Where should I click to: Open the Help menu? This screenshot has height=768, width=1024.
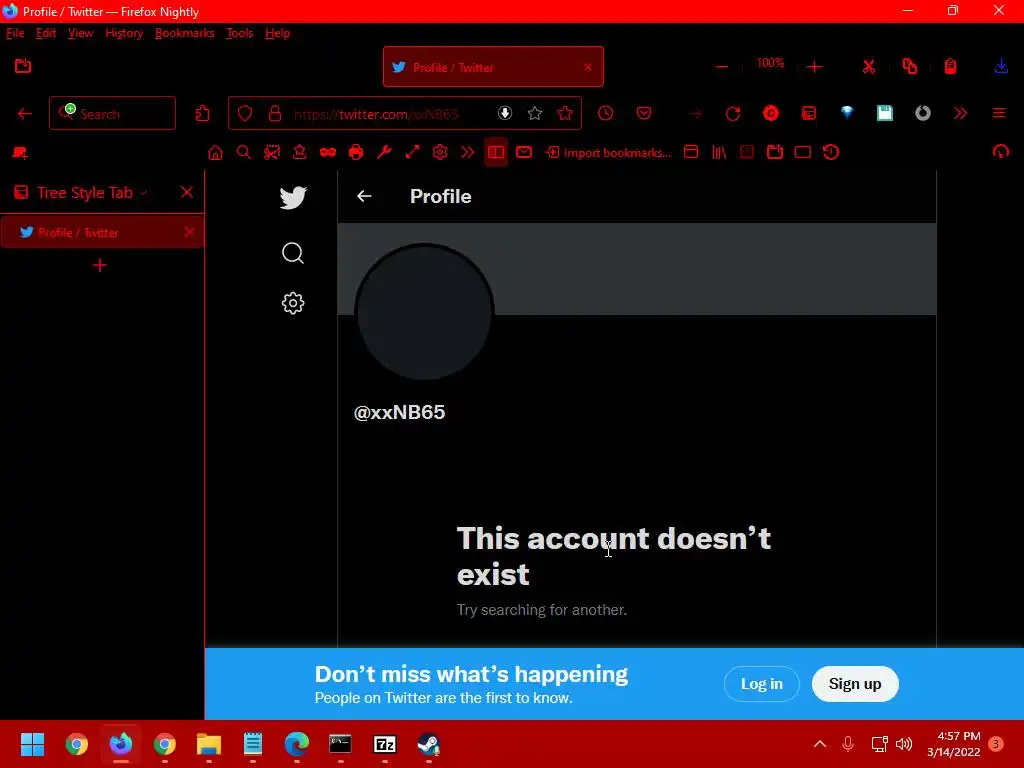click(277, 33)
